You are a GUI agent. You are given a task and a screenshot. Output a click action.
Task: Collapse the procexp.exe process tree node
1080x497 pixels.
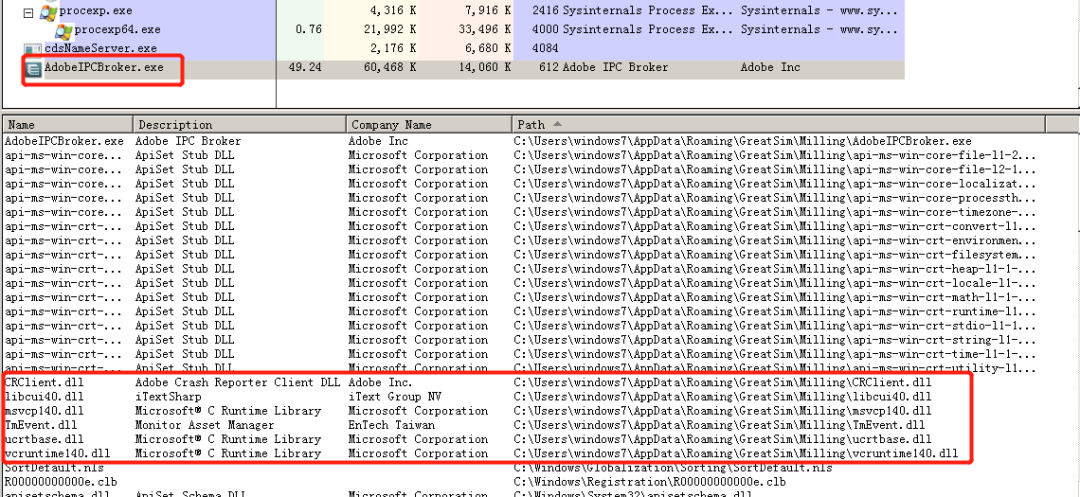coord(29,11)
